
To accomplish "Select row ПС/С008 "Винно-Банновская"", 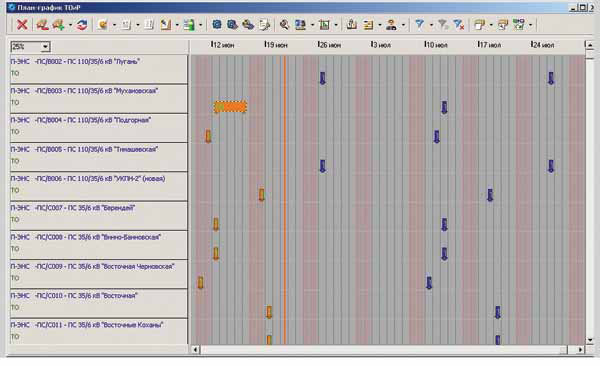I will pyautogui.click(x=99, y=245).
